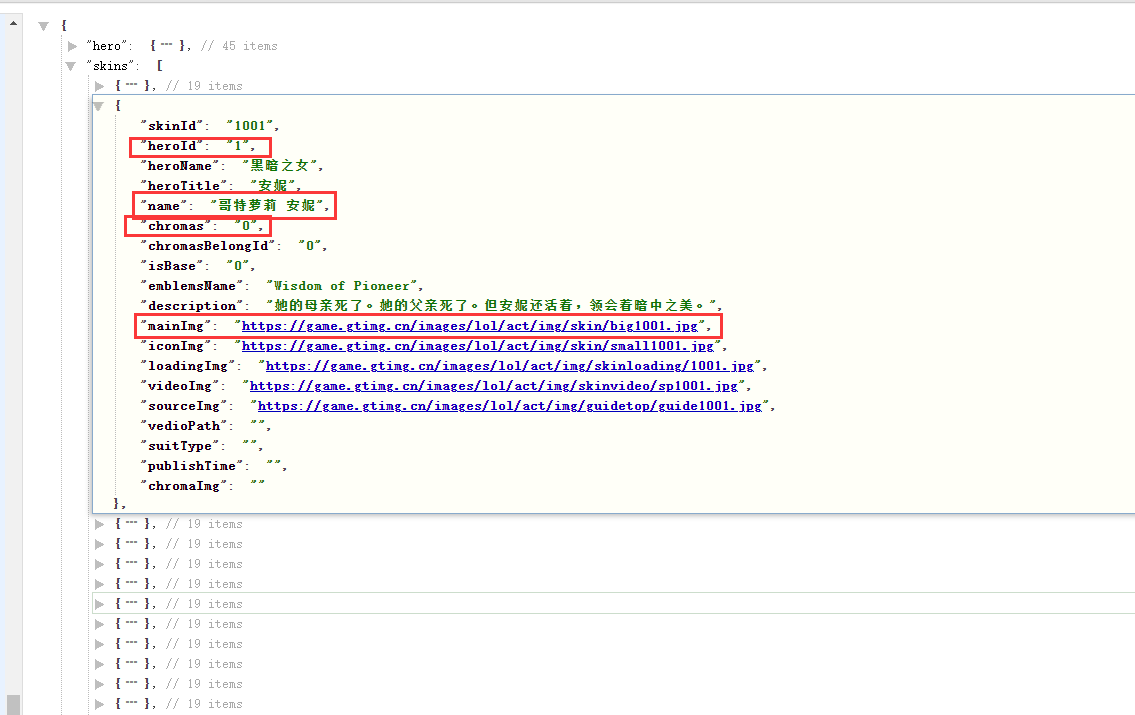Select the "description" key

(192, 306)
